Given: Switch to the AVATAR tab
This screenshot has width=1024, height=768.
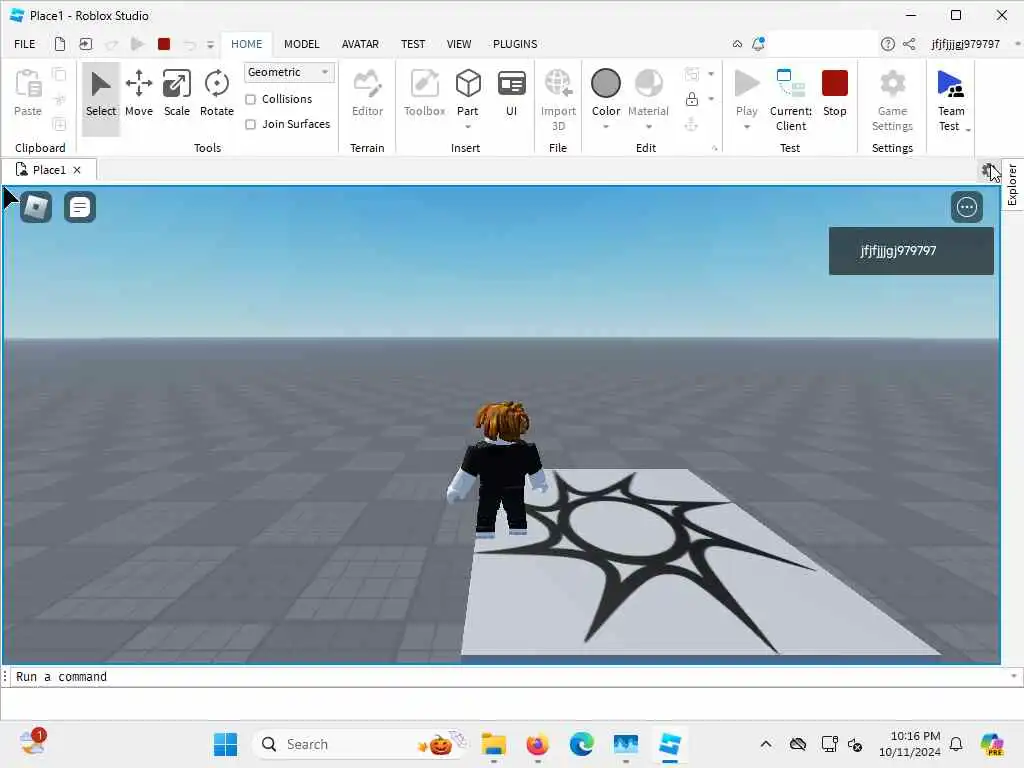Looking at the screenshot, I should pyautogui.click(x=360, y=44).
